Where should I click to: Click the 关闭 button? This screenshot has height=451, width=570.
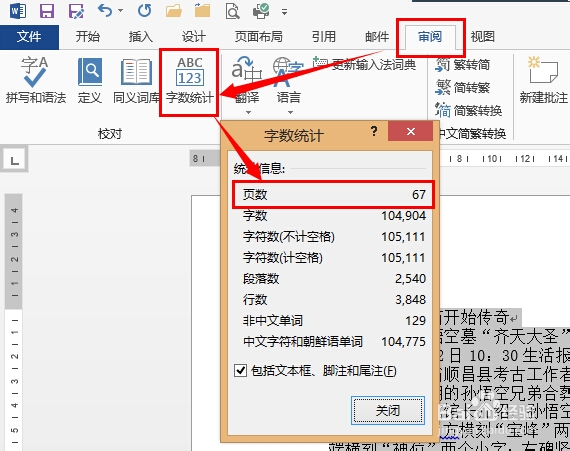(x=388, y=410)
